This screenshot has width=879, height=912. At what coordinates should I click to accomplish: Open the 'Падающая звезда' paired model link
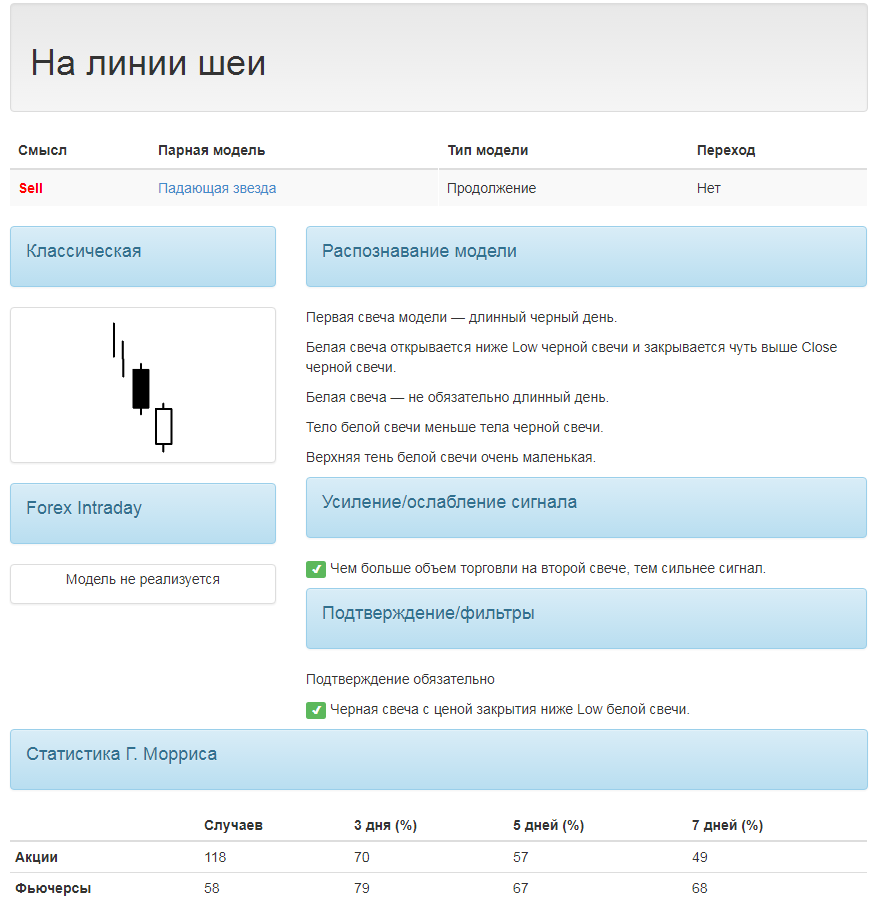[x=217, y=188]
